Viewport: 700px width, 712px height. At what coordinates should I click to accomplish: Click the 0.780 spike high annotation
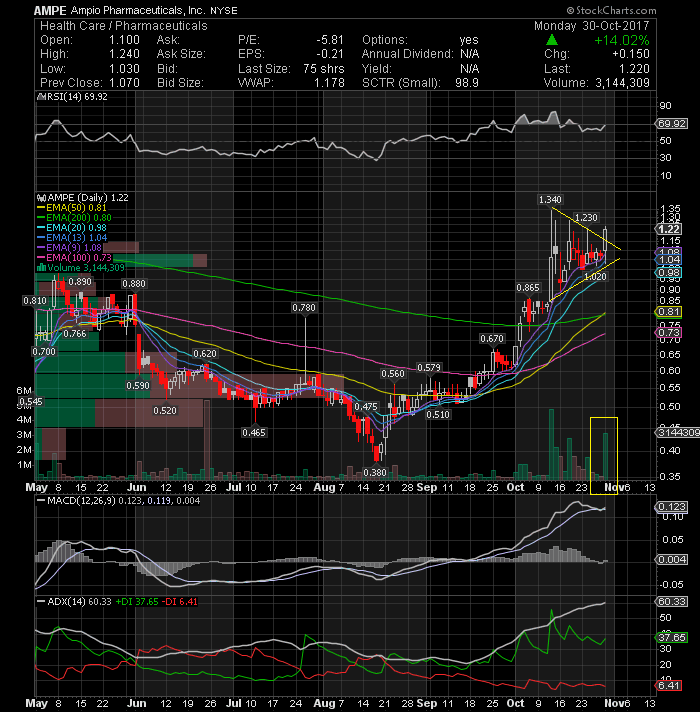pyautogui.click(x=304, y=307)
